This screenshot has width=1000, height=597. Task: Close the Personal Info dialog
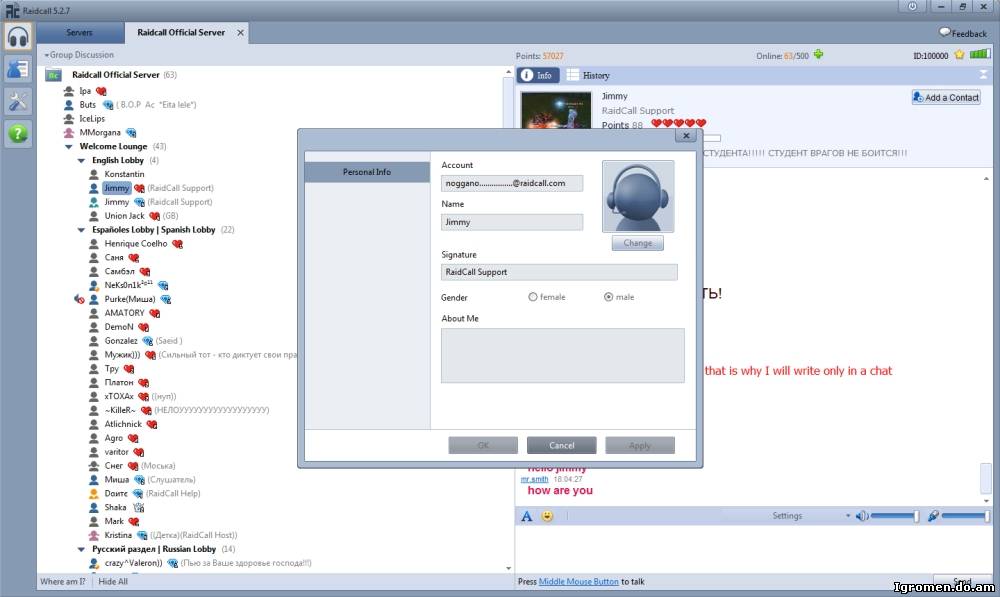pos(686,135)
